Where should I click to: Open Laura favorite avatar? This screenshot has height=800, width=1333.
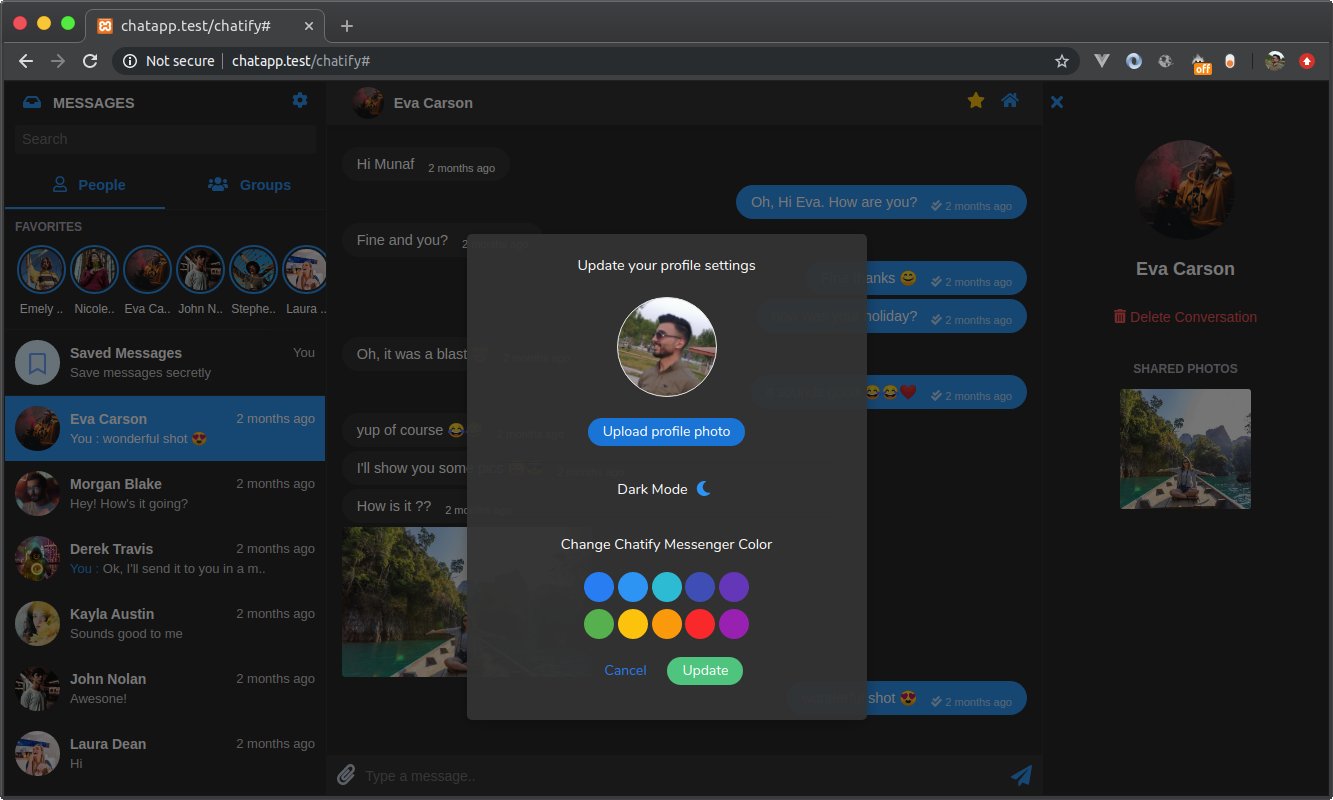304,270
